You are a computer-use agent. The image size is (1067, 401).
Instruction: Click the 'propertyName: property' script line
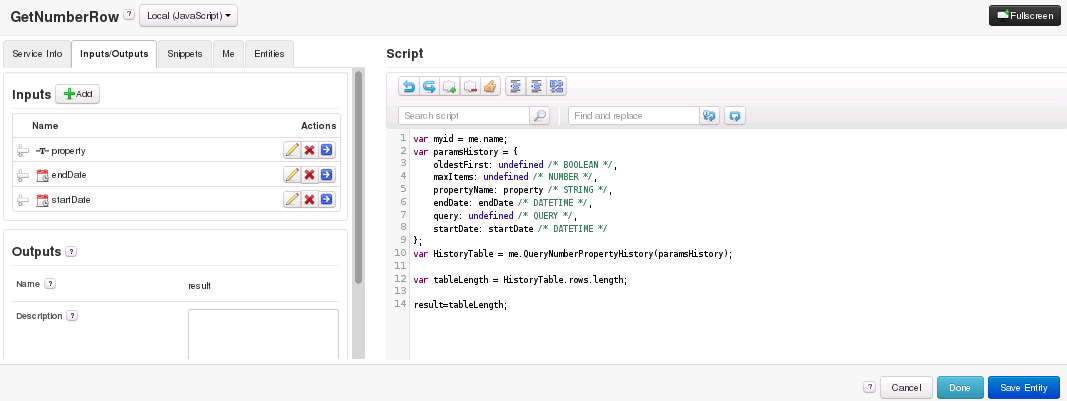[523, 189]
